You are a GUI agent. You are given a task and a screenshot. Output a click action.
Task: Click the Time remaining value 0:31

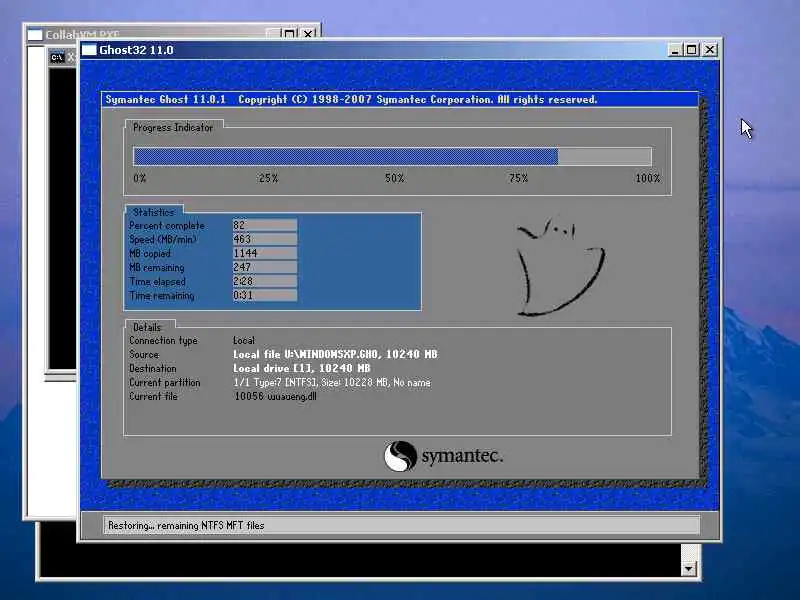click(265, 295)
